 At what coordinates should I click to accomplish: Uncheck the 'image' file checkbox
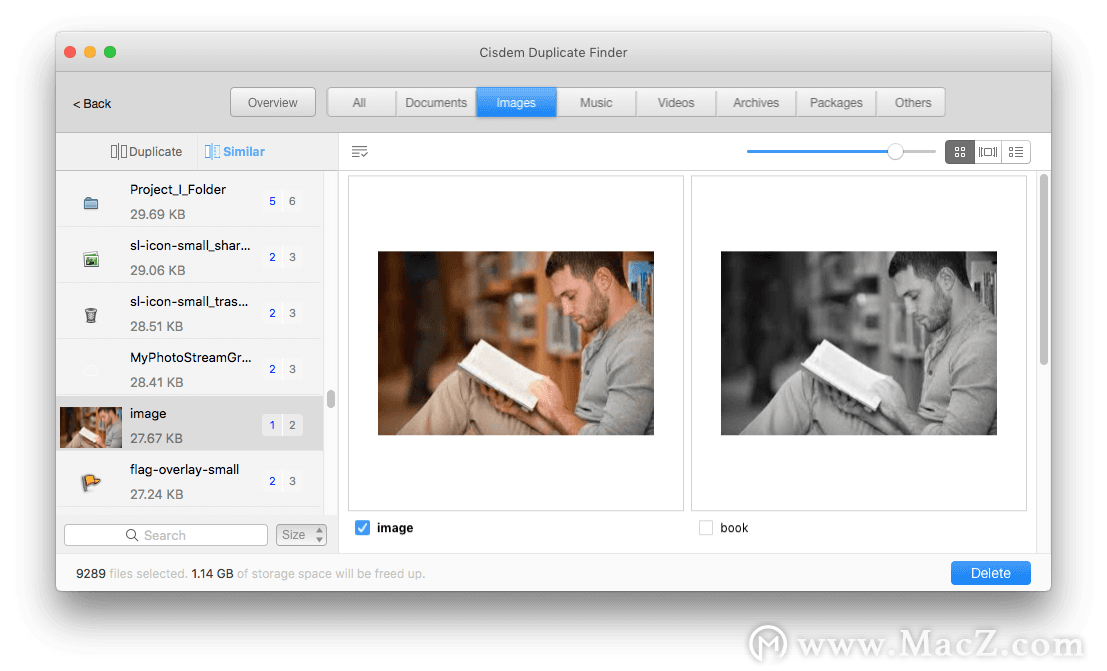(x=362, y=528)
